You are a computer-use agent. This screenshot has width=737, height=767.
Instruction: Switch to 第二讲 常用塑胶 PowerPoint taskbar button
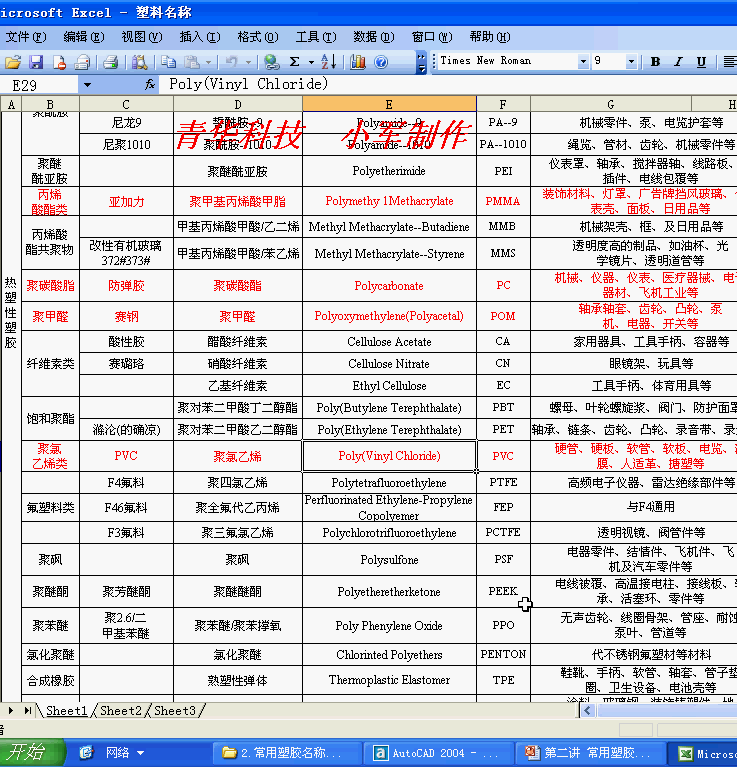[589, 752]
